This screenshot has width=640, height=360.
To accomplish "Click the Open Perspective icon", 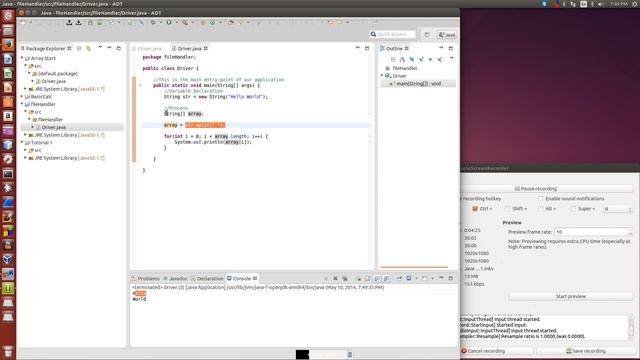I will pos(427,35).
